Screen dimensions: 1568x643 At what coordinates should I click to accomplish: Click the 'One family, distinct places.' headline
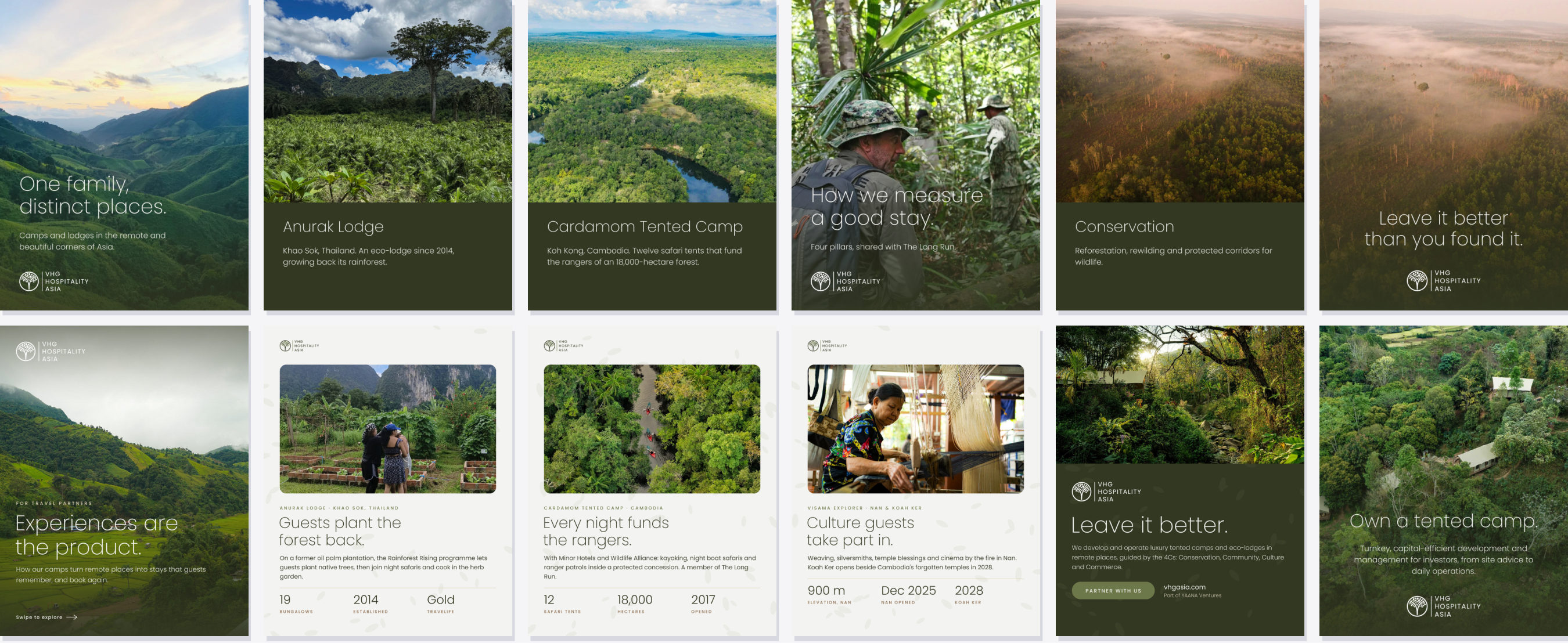tap(92, 195)
